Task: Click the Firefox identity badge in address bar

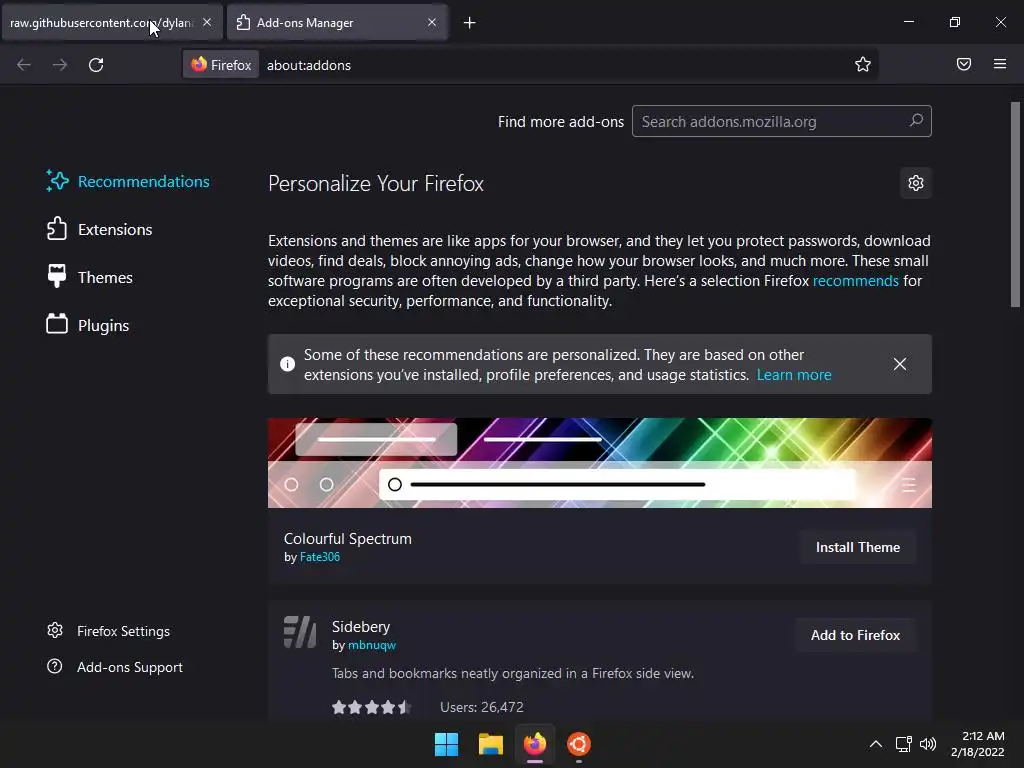Action: tap(221, 65)
